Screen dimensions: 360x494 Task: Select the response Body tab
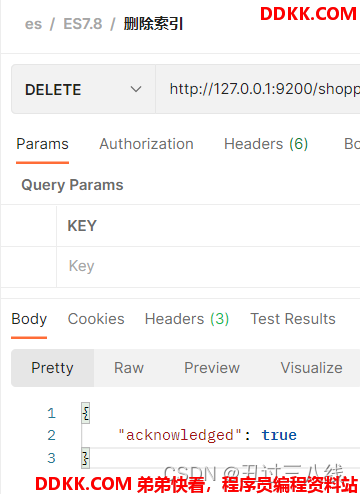point(29,319)
